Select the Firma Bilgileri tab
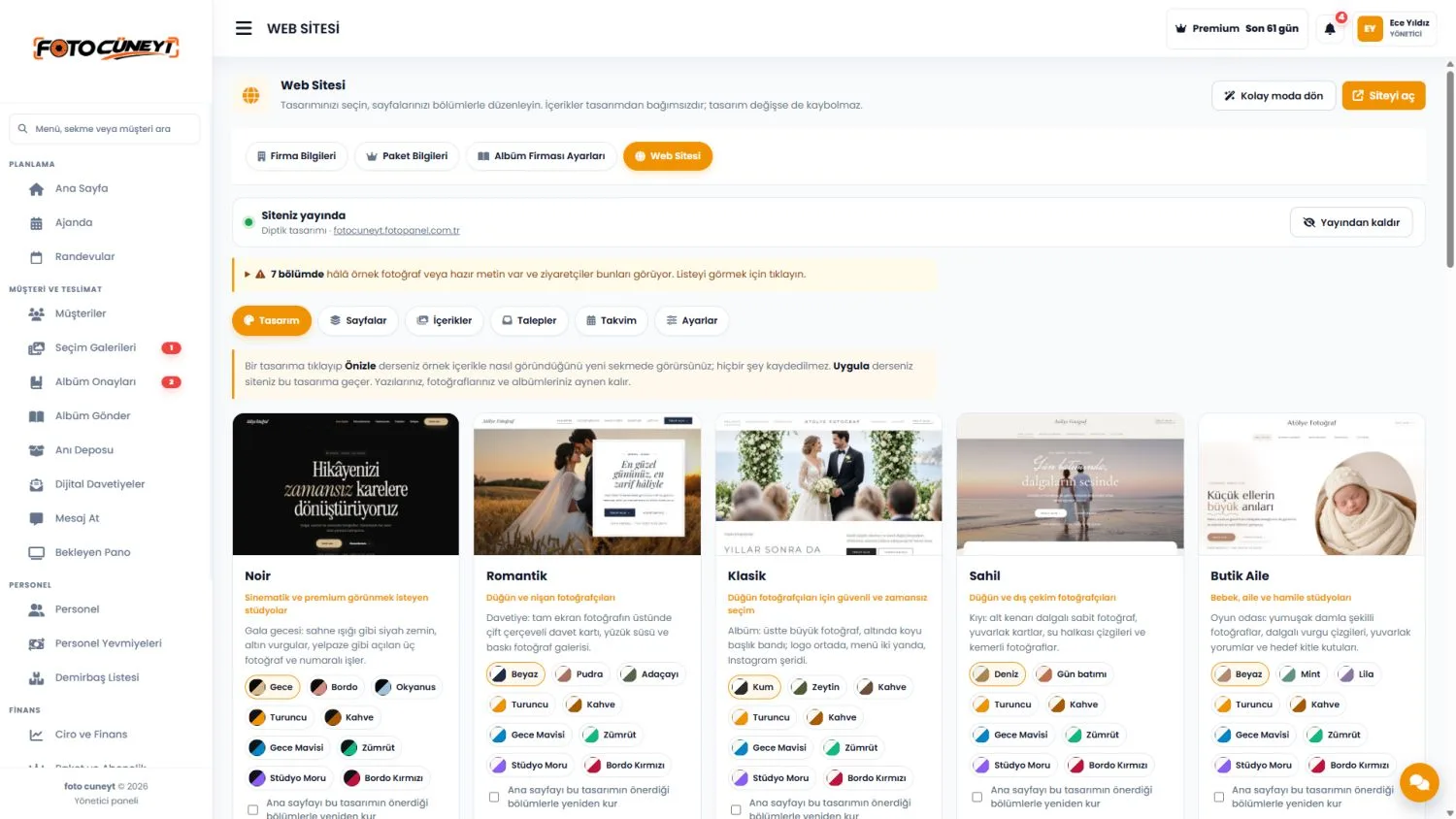Screen dimensions: 1456x819 [x=296, y=156]
